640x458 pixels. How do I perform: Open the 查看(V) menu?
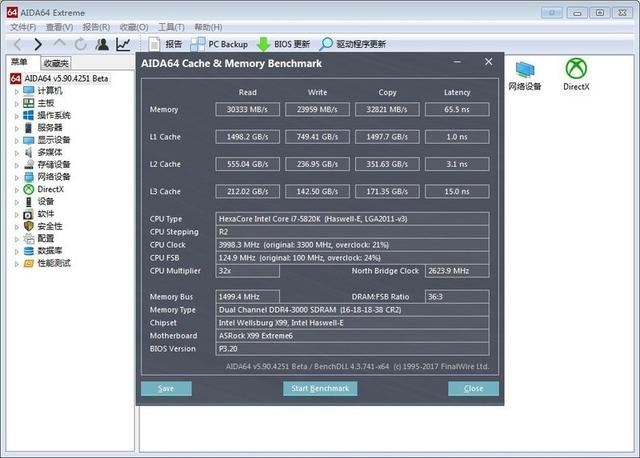[x=60, y=27]
